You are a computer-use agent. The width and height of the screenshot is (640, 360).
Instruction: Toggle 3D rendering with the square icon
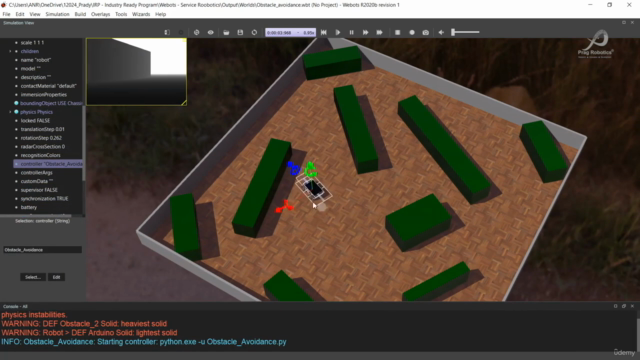[x=398, y=32]
